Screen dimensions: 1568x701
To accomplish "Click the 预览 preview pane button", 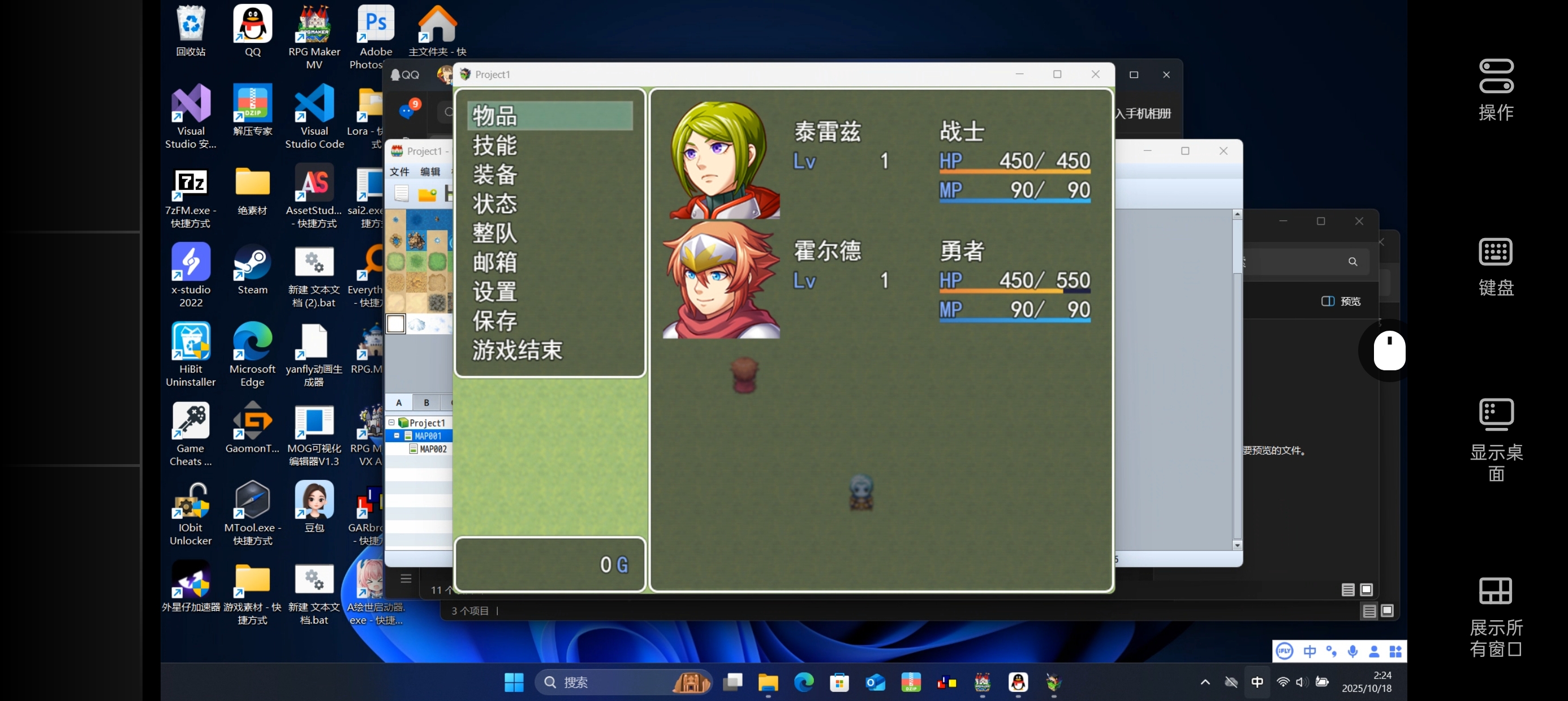I will click(x=1341, y=301).
